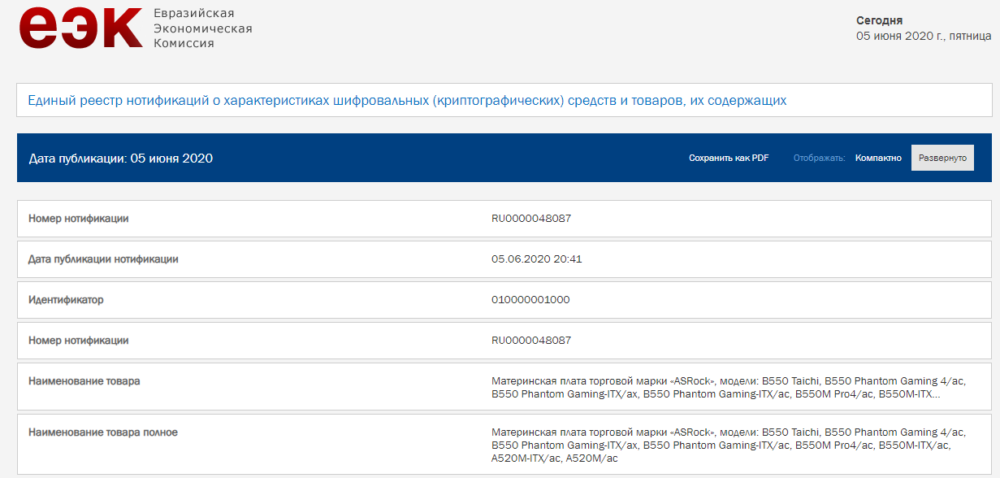Click Евразийская Экономическая Комиссия title text
The height and width of the screenshot is (478, 1000).
coord(203,29)
